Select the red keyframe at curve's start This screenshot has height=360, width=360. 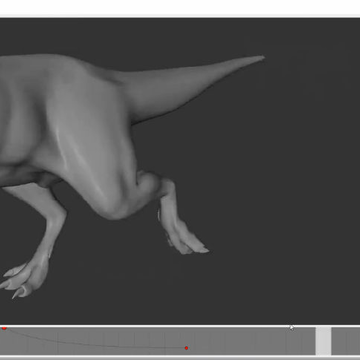pyautogui.click(x=4, y=328)
